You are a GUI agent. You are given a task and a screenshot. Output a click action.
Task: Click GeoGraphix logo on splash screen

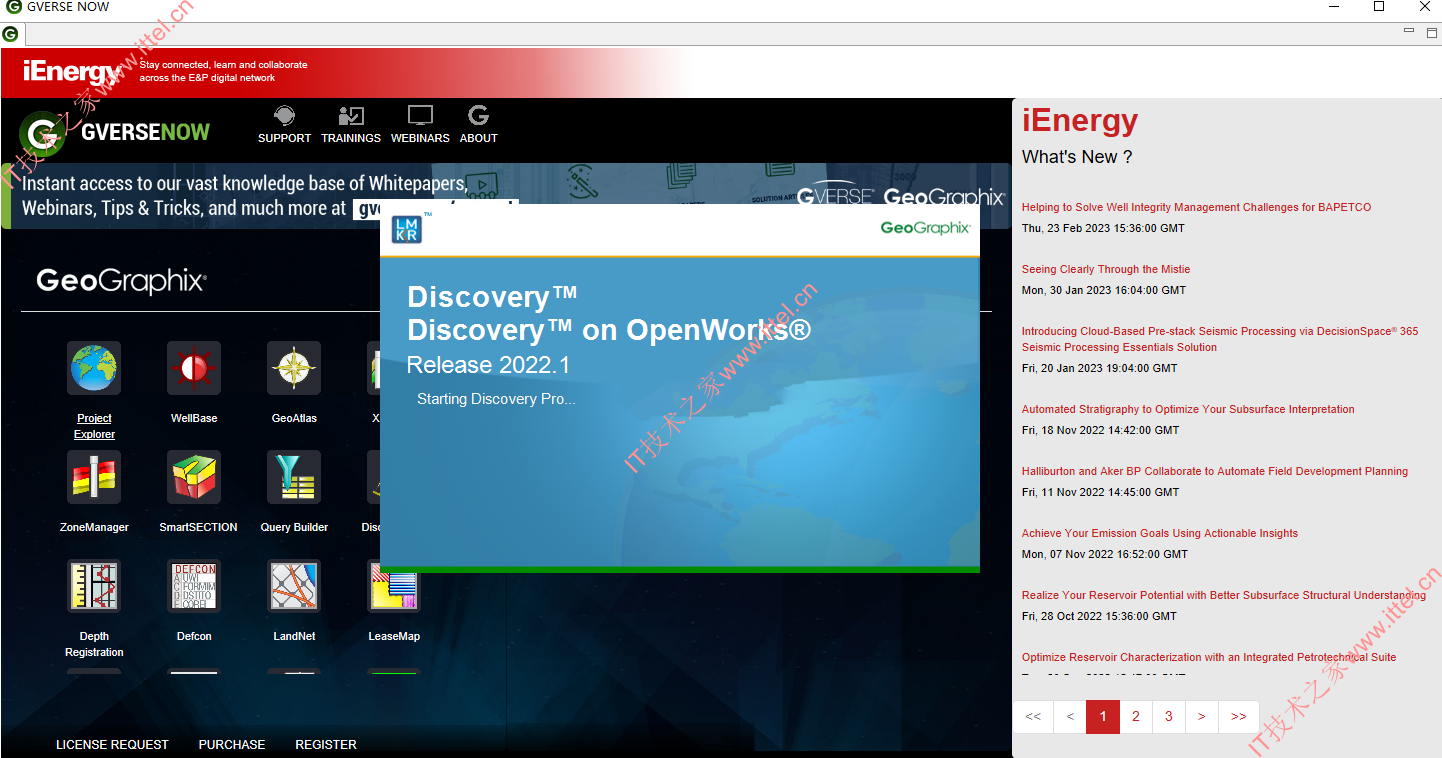click(x=925, y=228)
